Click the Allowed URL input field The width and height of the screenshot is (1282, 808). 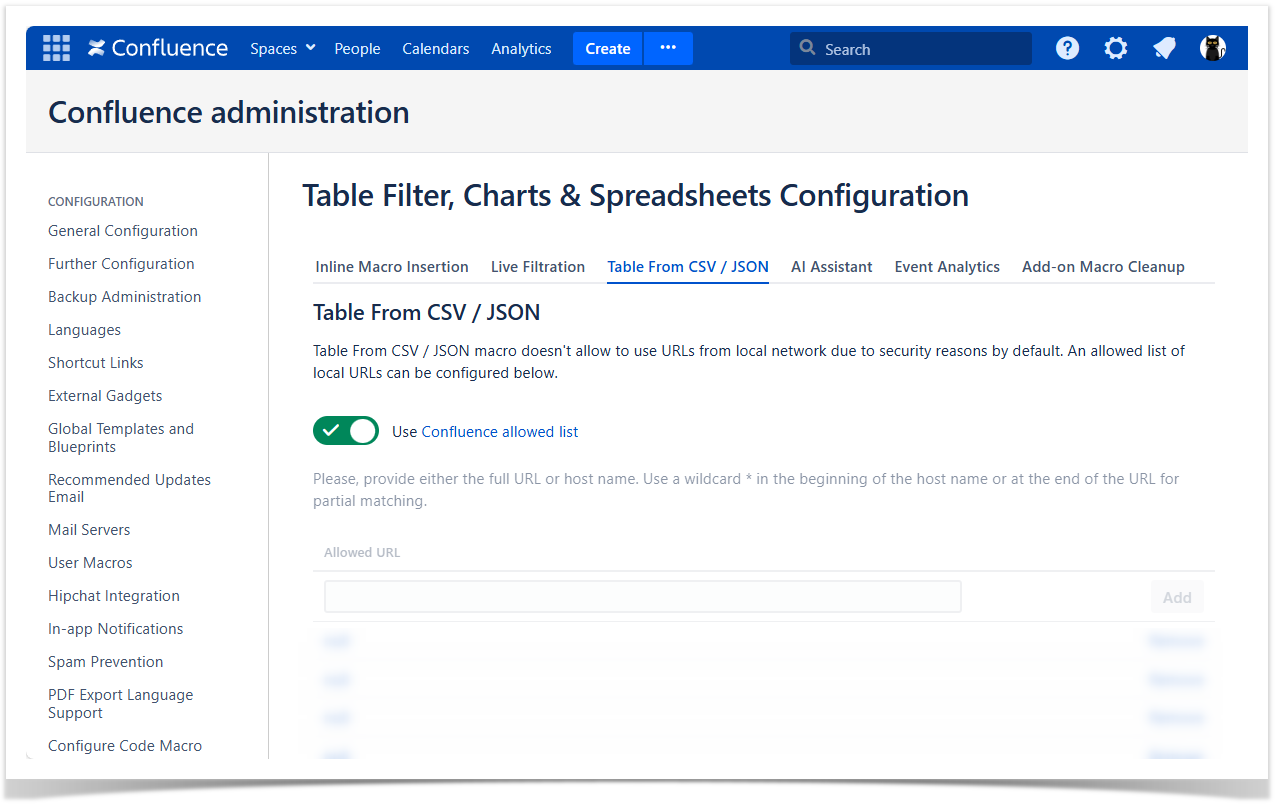pyautogui.click(x=642, y=597)
